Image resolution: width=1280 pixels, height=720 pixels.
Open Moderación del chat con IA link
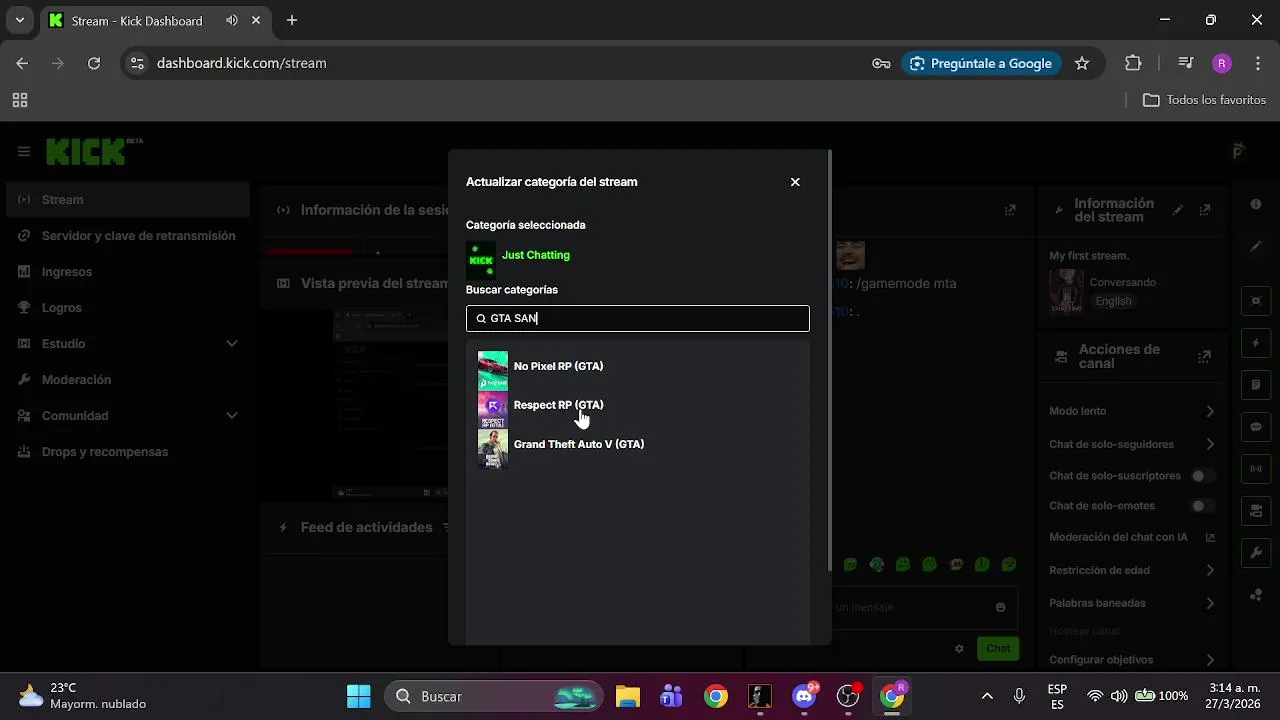(1132, 537)
